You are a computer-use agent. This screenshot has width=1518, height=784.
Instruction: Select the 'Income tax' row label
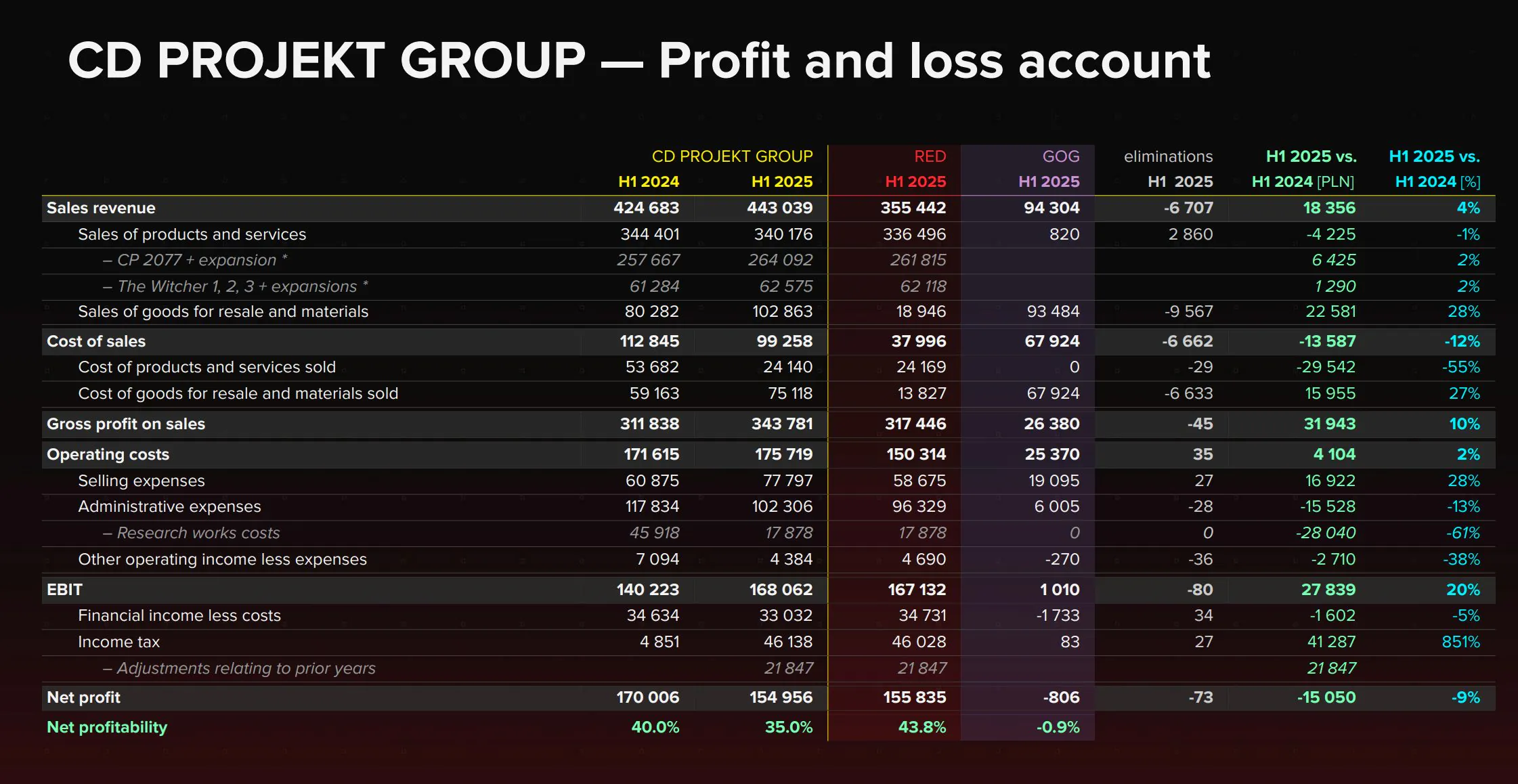tap(118, 642)
